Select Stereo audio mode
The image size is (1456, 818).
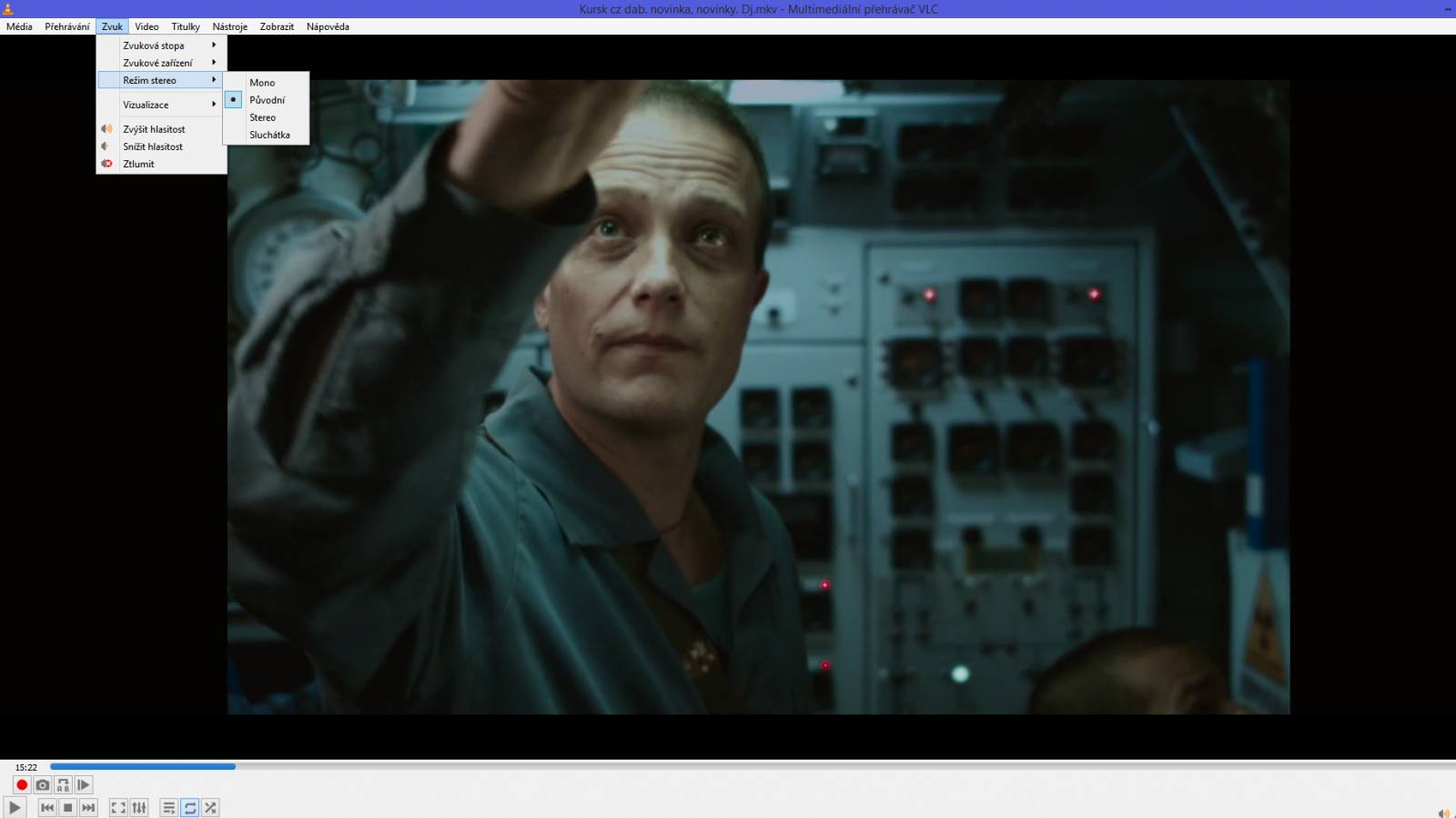pos(266,116)
